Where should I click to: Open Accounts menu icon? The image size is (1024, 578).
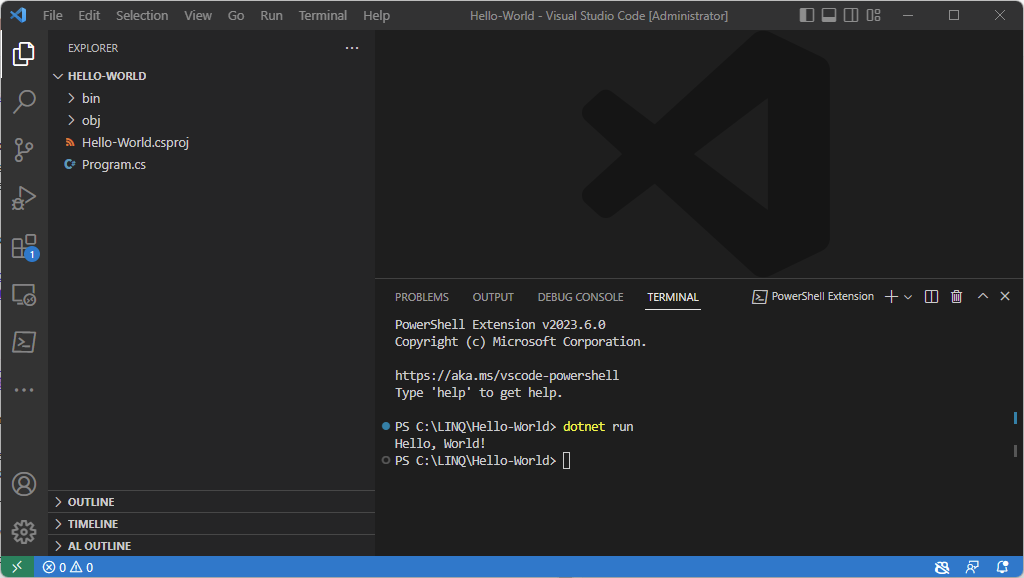click(x=24, y=484)
